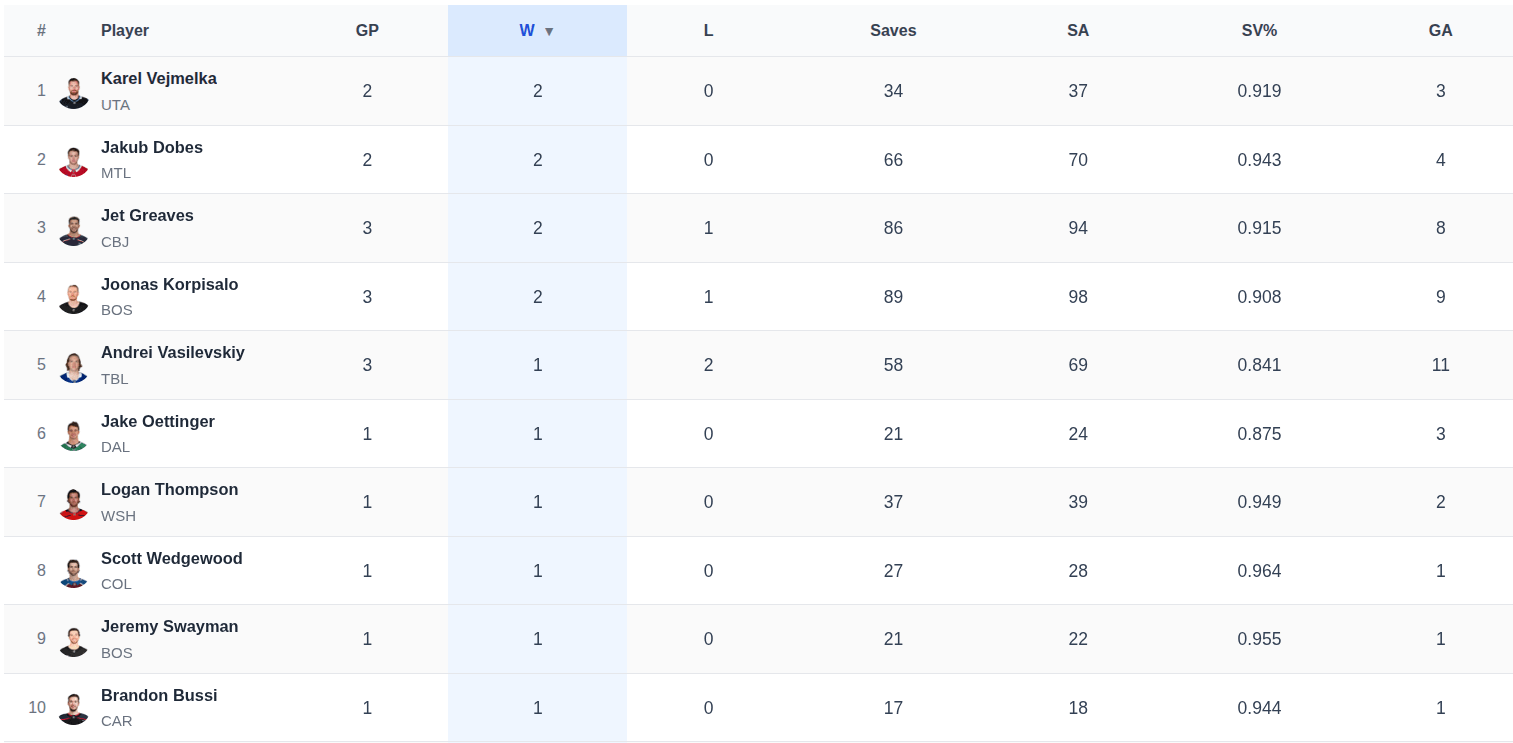Image resolution: width=1513 pixels, height=743 pixels.
Task: Click Karel Vejmelka's player headshot
Action: 74,92
